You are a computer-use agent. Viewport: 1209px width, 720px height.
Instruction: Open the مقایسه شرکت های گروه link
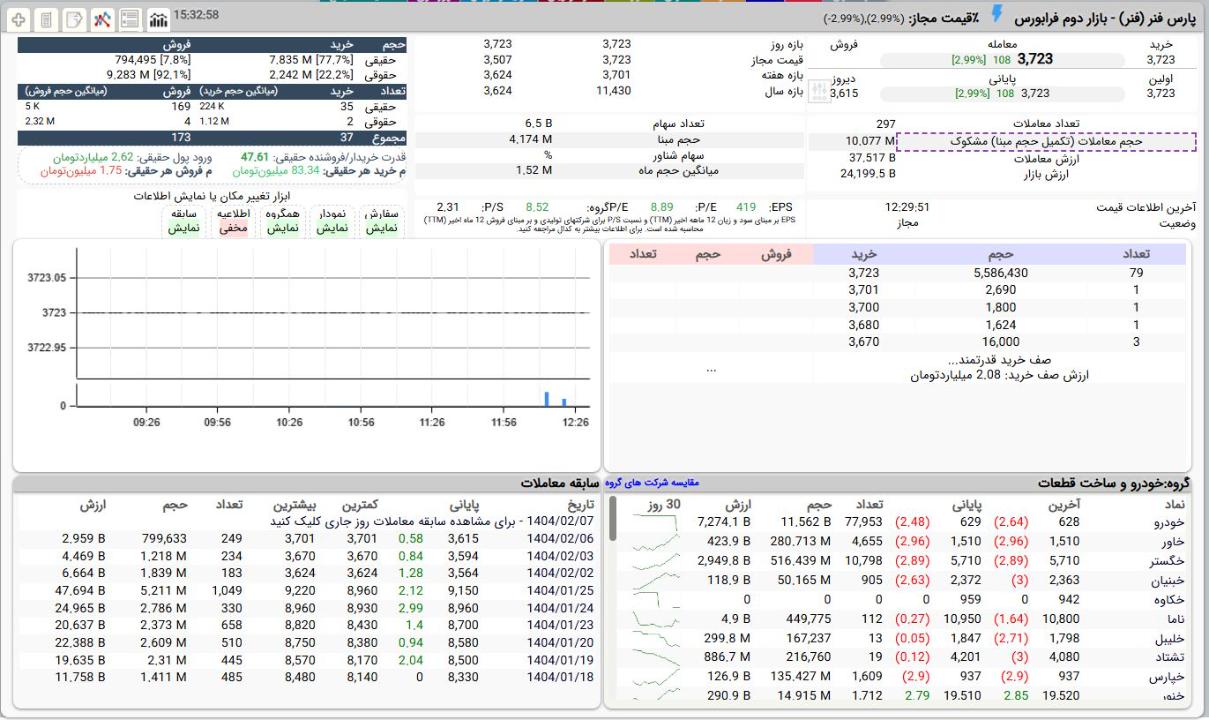coord(652,483)
